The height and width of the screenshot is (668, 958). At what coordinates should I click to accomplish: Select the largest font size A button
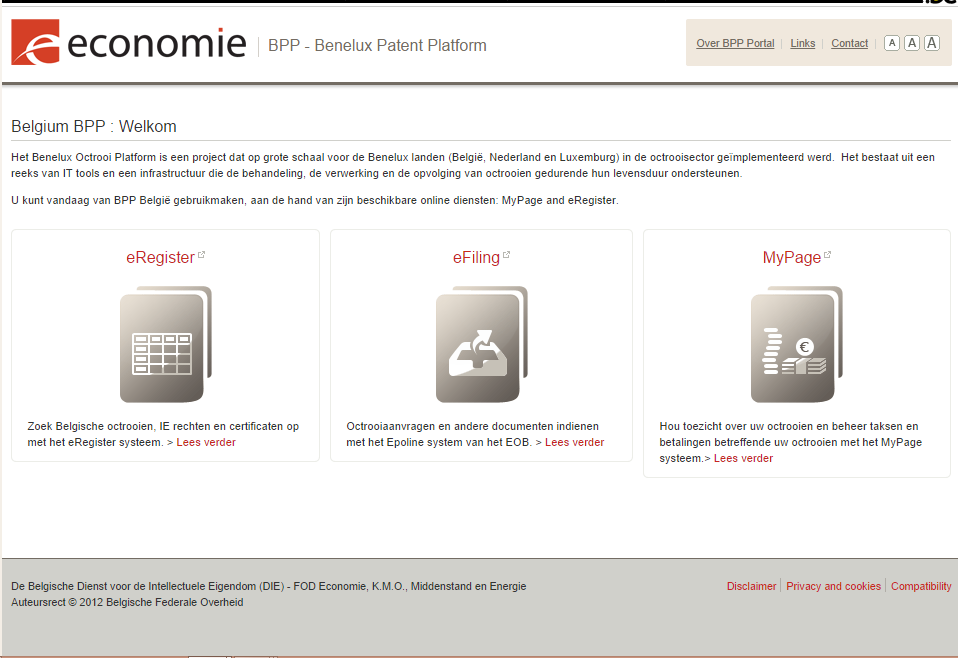(932, 43)
